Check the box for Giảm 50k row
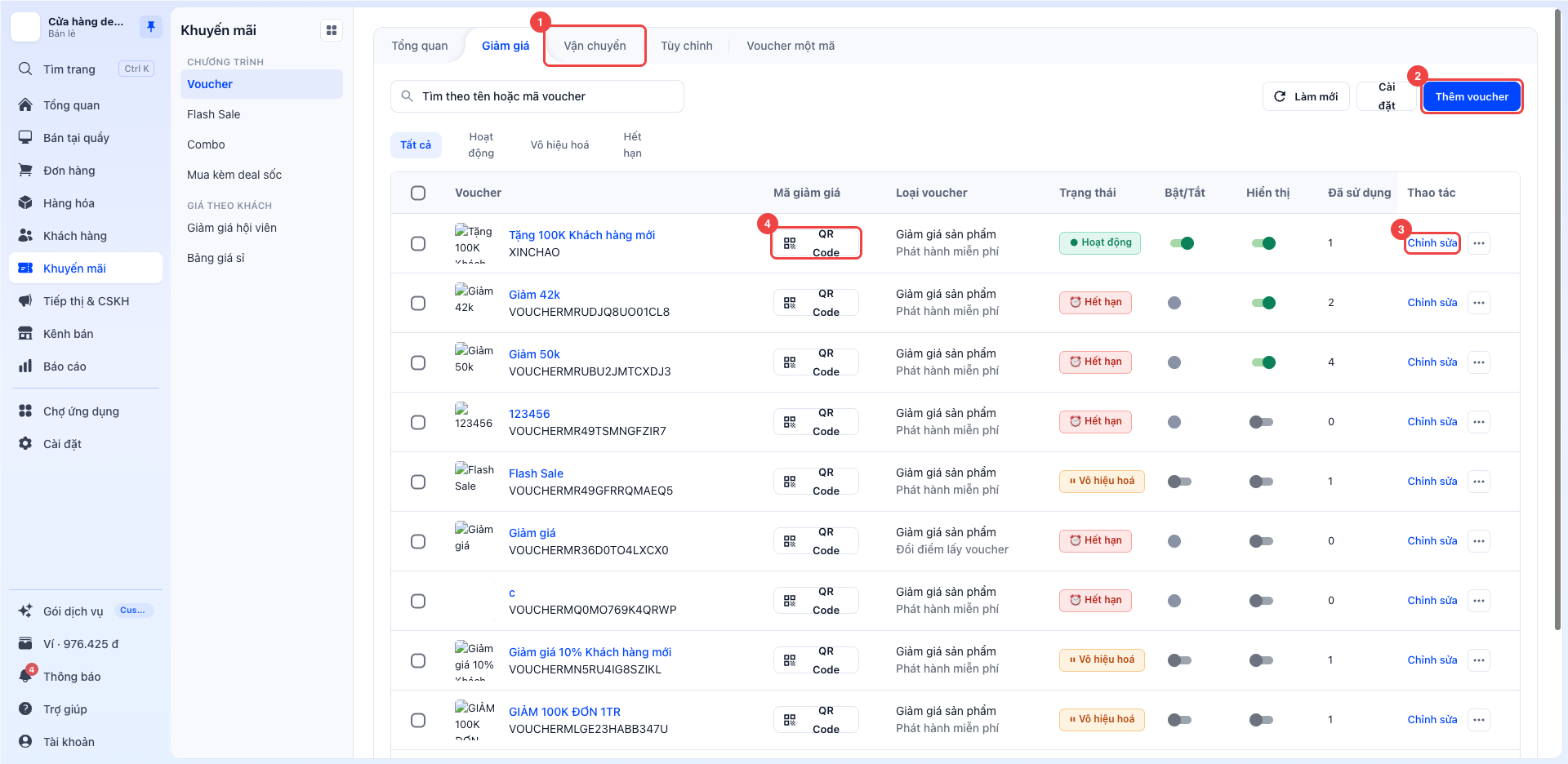Screen dimensions: 1568x764 click(x=418, y=362)
